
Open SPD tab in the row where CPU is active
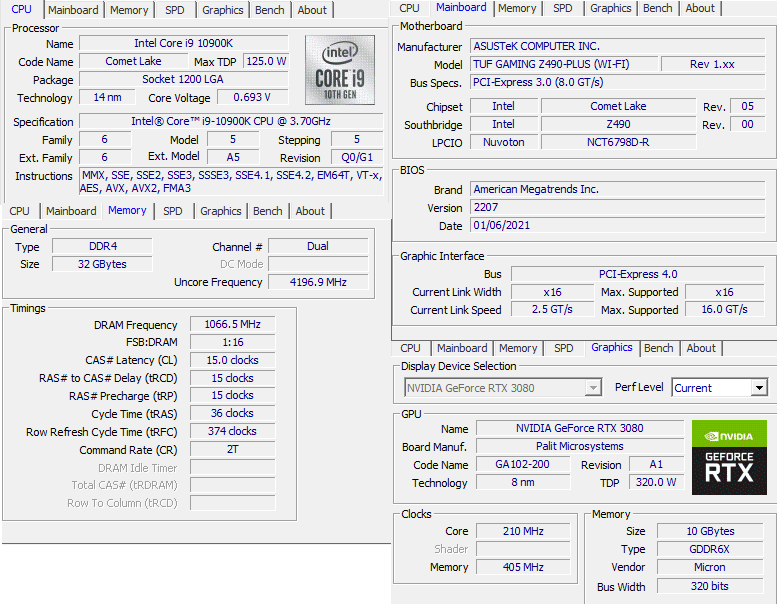click(174, 10)
